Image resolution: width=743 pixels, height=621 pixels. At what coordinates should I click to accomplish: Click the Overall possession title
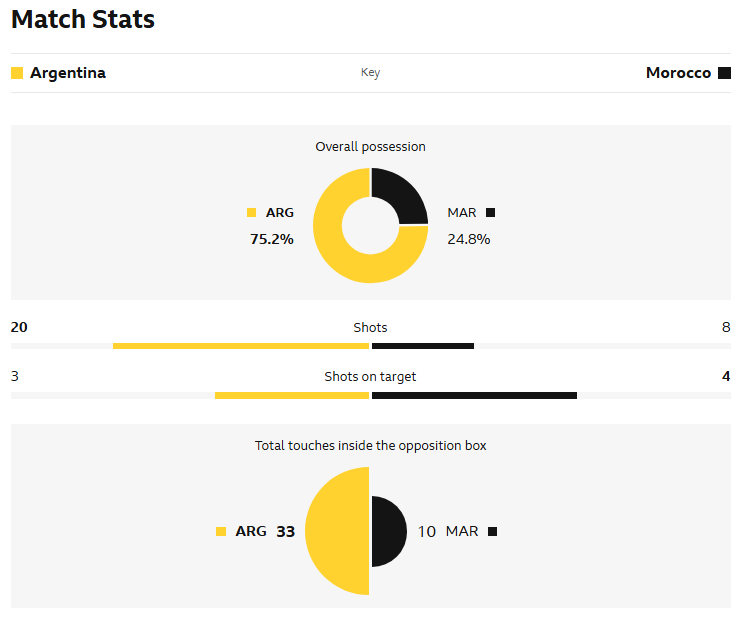pyautogui.click(x=370, y=147)
